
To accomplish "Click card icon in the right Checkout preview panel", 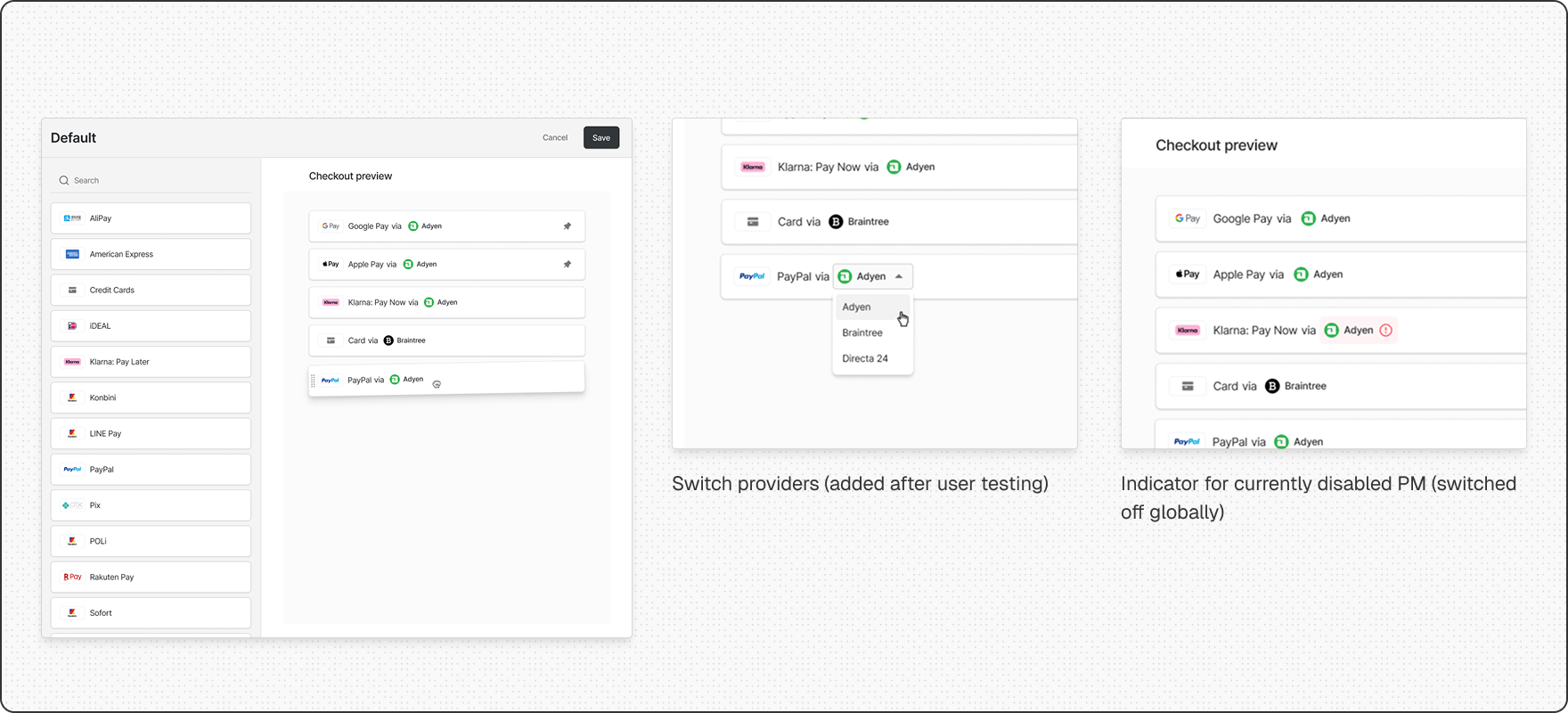I will point(1188,386).
